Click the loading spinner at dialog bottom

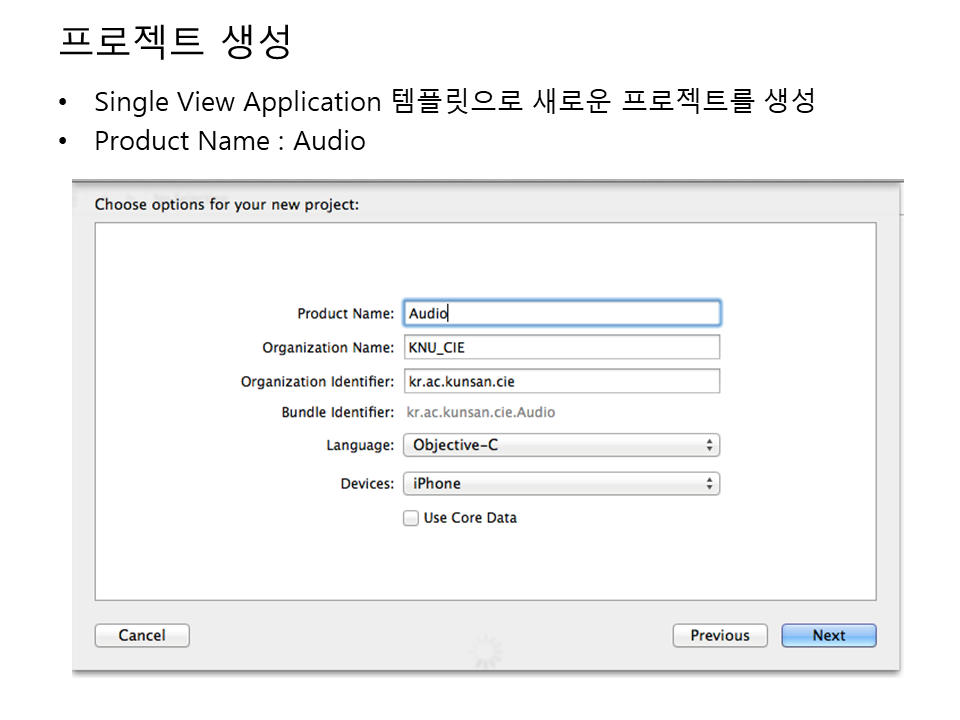point(486,652)
